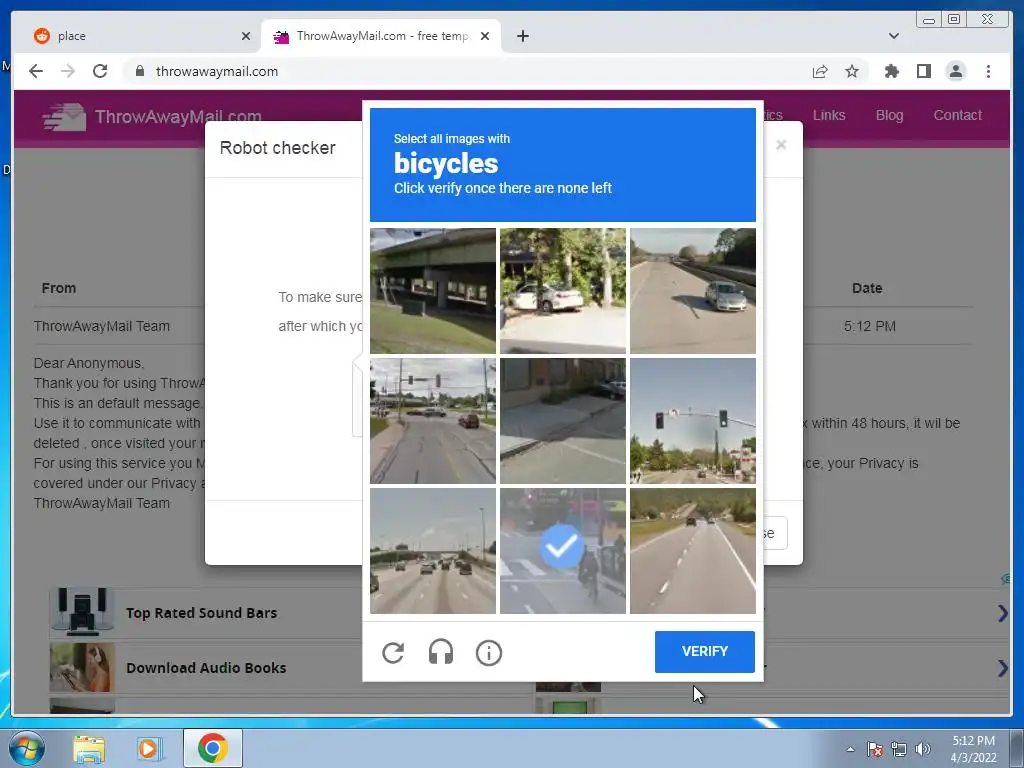Close the 'place' tab
Screen dimensions: 1024x768
click(x=246, y=36)
